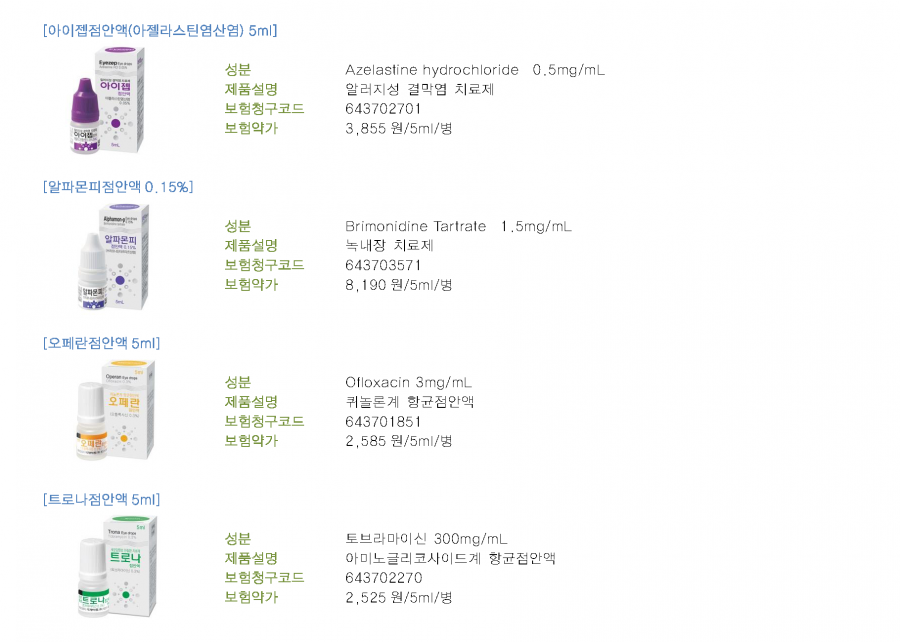Open the orange Operan eye drop image
The height and width of the screenshot is (642, 900).
(x=115, y=410)
